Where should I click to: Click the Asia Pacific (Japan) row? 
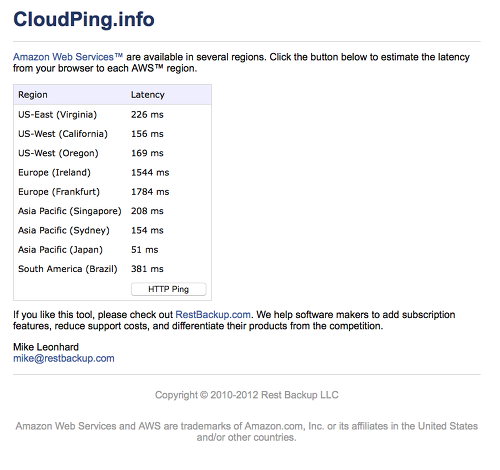point(112,250)
